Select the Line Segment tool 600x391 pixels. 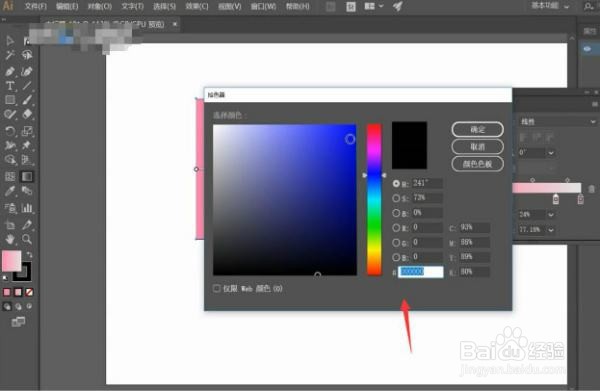click(27, 86)
